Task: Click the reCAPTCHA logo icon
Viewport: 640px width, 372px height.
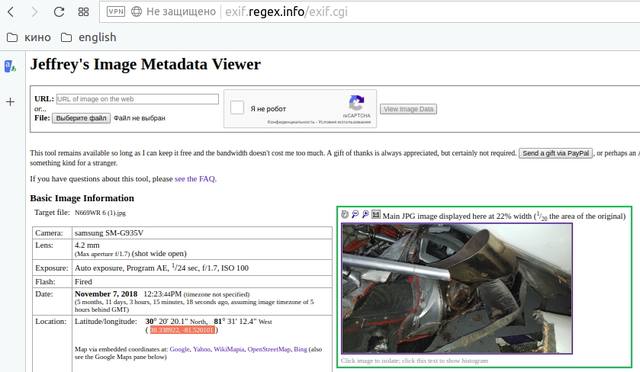Action: point(356,103)
